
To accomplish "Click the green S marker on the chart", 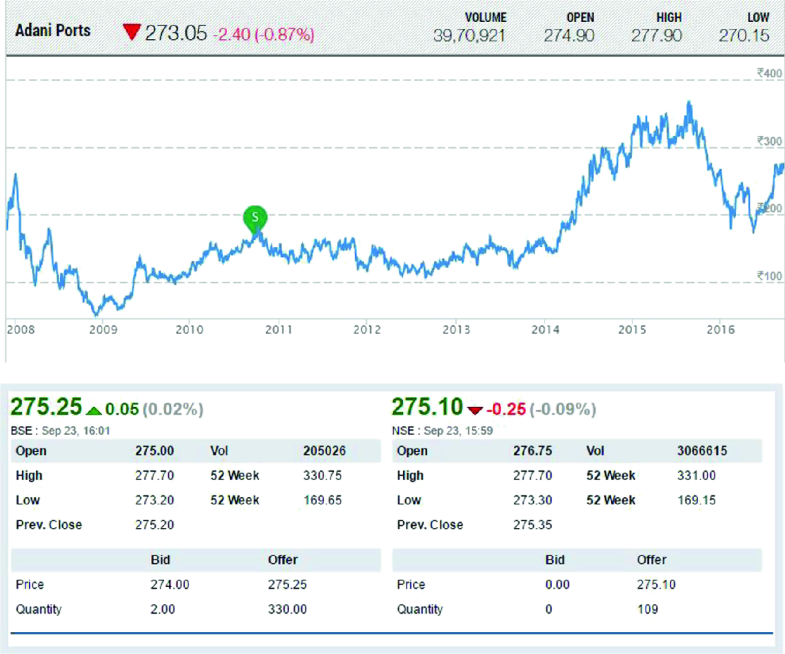I will tap(255, 218).
